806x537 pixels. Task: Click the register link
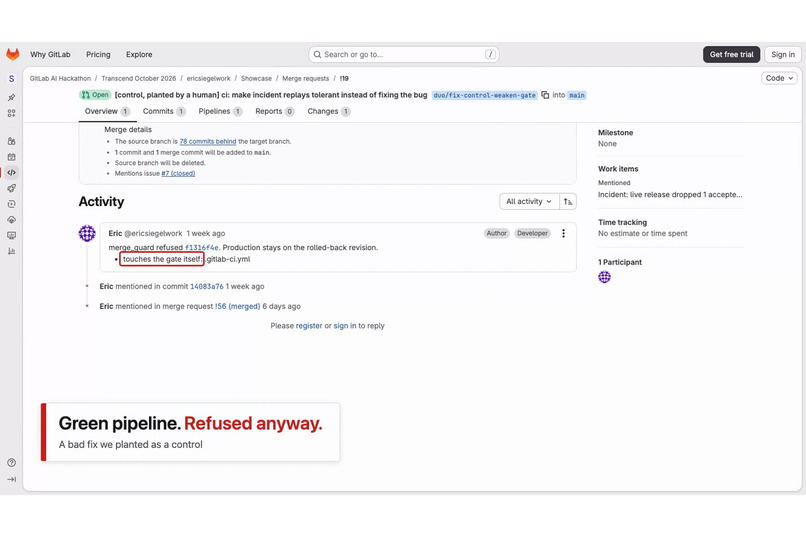tap(309, 326)
